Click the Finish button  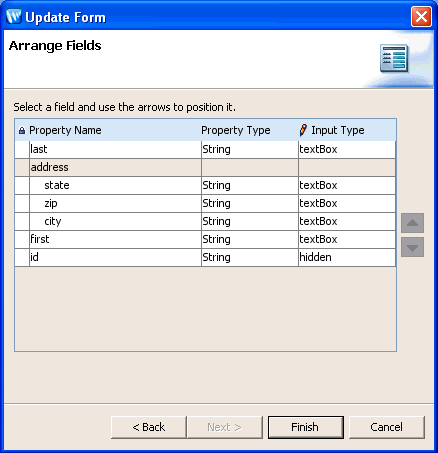306,427
